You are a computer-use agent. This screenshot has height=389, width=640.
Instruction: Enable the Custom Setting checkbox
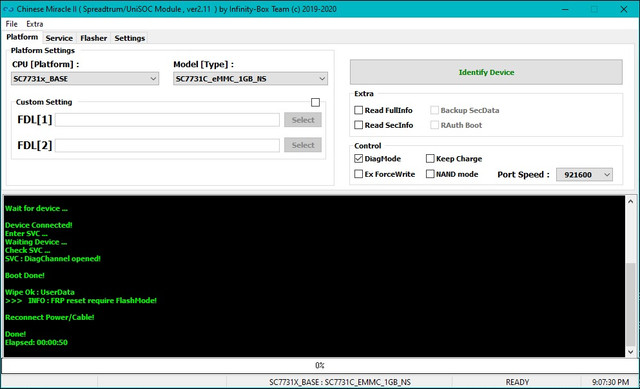coord(315,102)
